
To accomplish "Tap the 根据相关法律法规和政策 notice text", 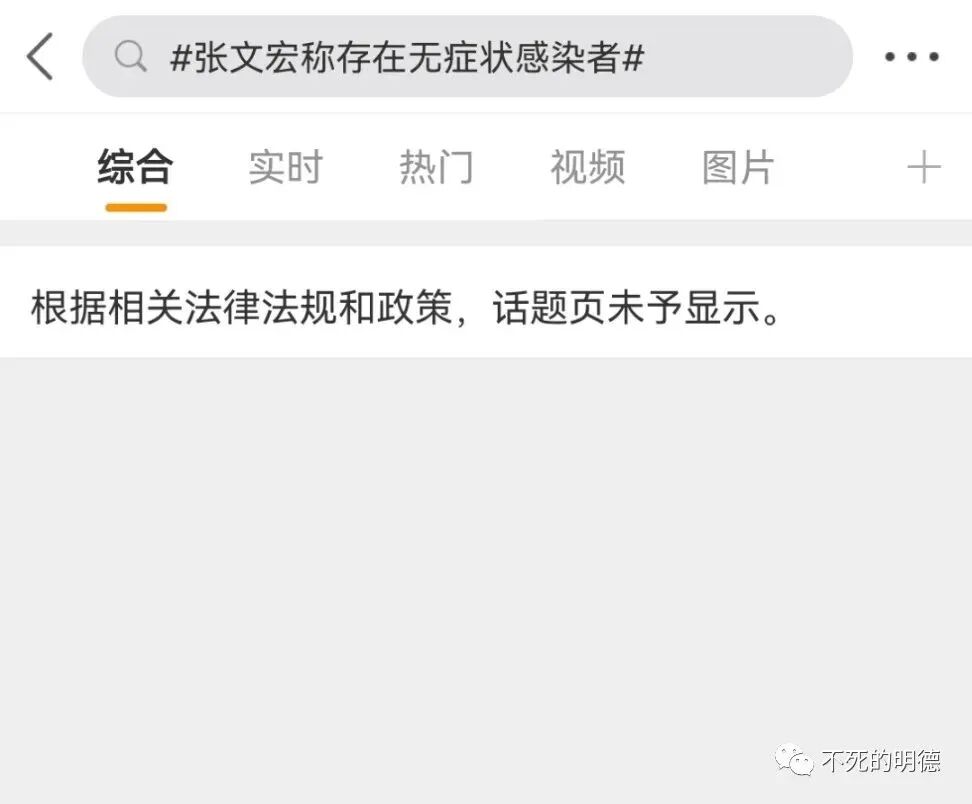I will (x=242, y=307).
